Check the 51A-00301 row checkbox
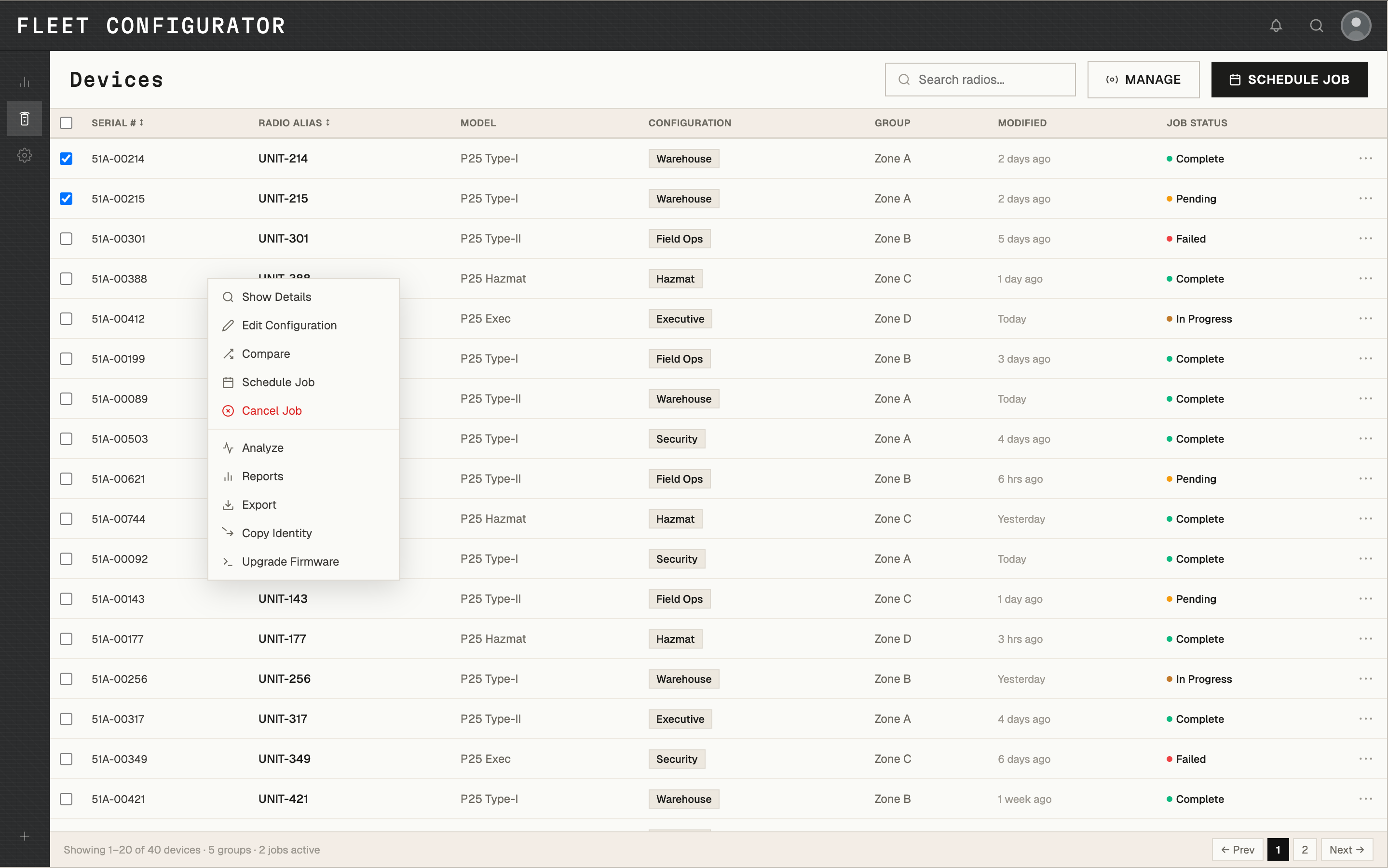The image size is (1388, 868). click(66, 239)
